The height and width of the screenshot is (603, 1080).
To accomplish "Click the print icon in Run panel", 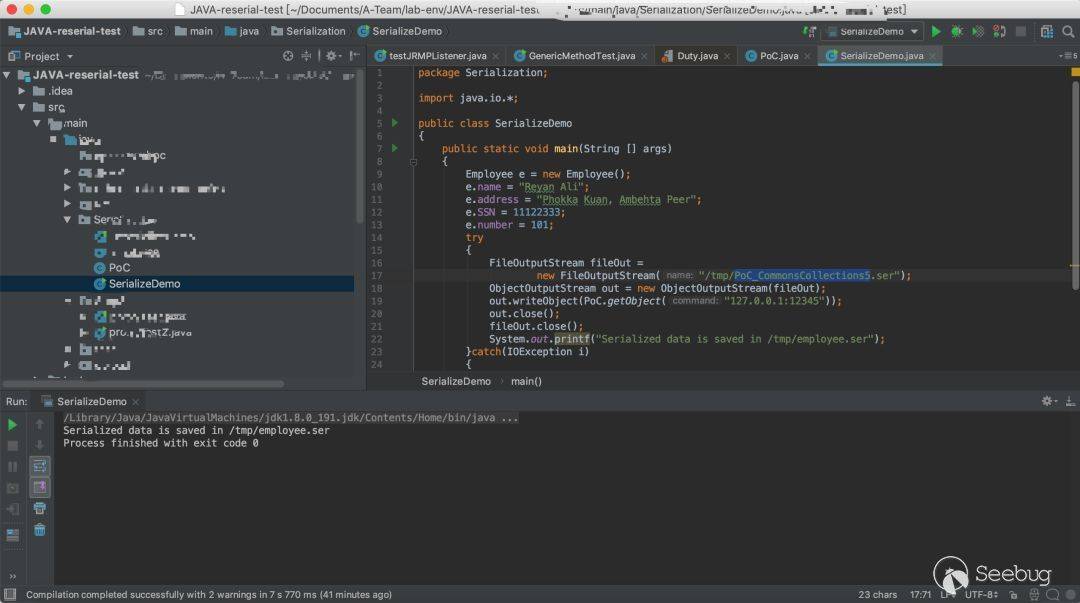I will pos(40,509).
